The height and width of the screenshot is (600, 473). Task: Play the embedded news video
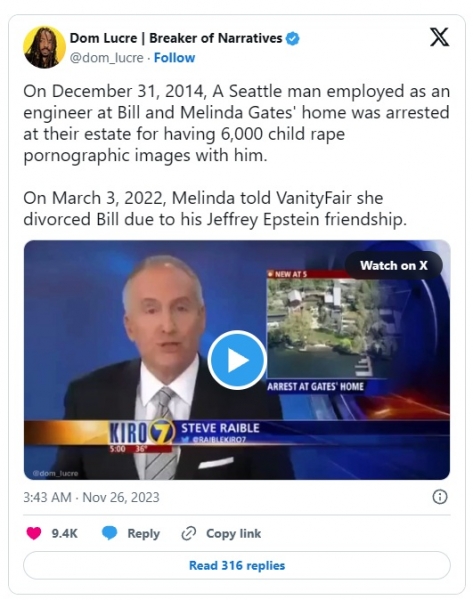[237, 360]
